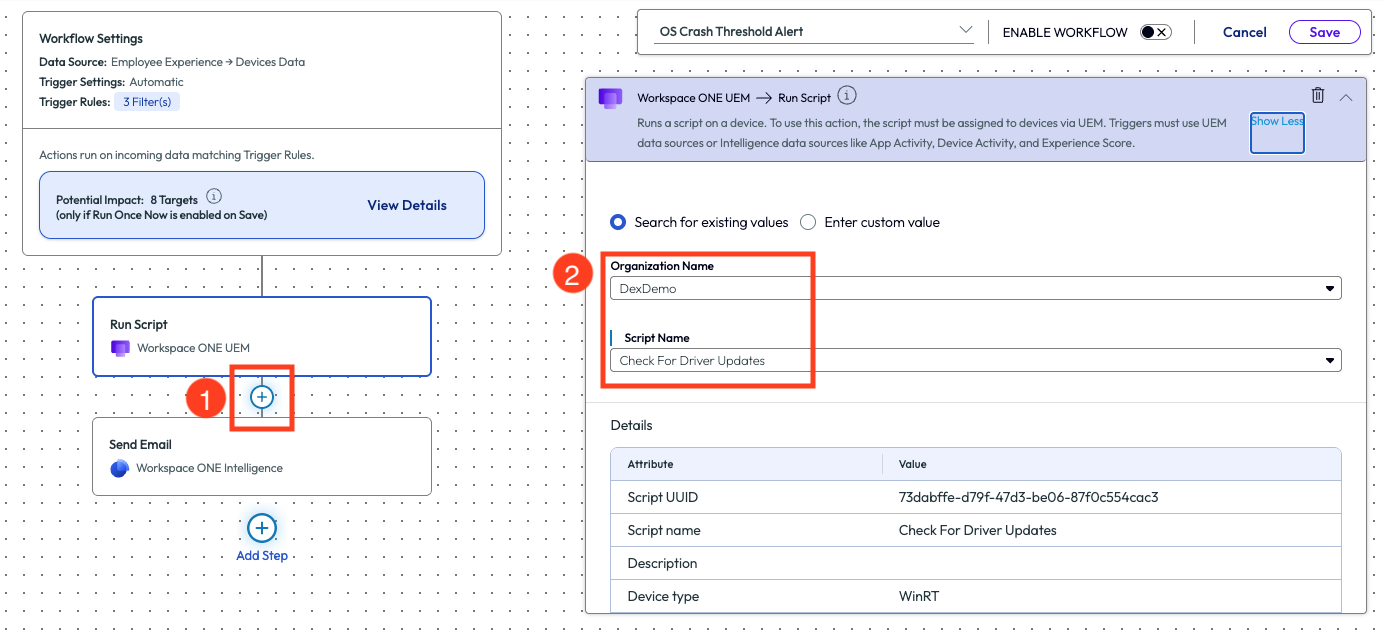Toggle the Enable Workflow switch

click(x=1155, y=32)
